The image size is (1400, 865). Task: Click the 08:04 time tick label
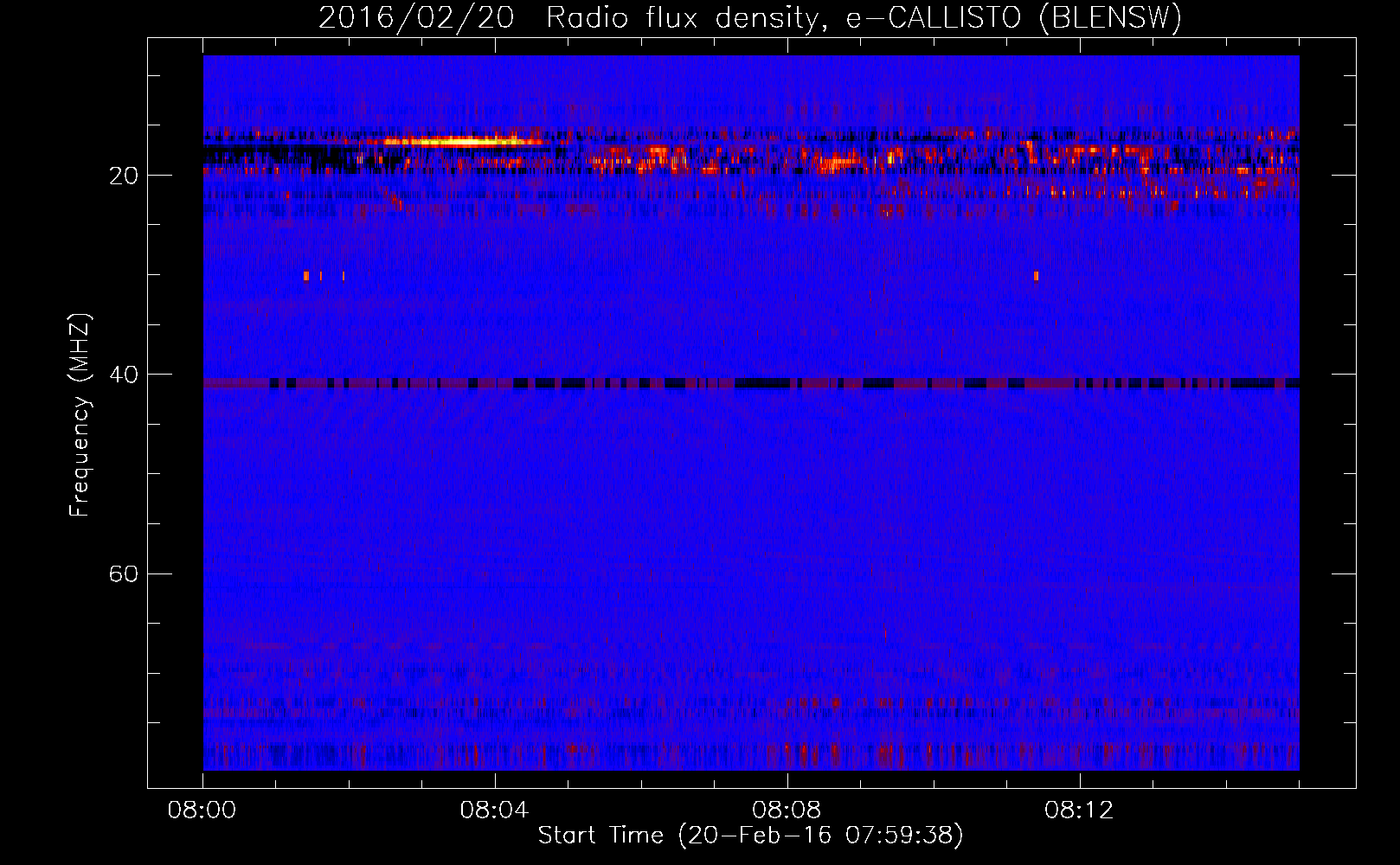coord(494,811)
